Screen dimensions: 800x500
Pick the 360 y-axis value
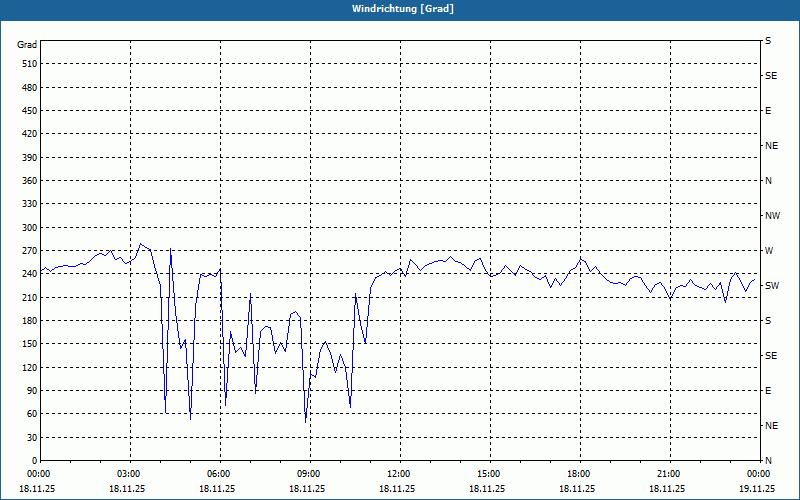click(29, 181)
